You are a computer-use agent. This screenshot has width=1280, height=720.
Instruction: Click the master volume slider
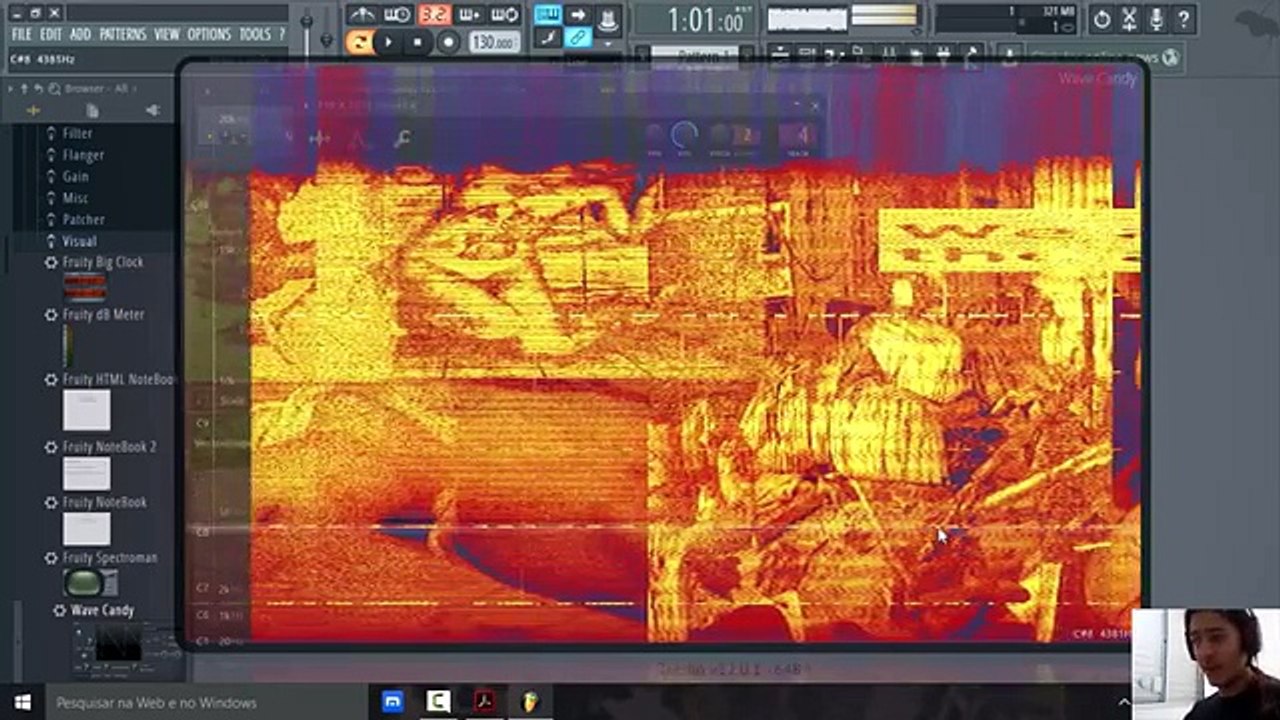306,22
